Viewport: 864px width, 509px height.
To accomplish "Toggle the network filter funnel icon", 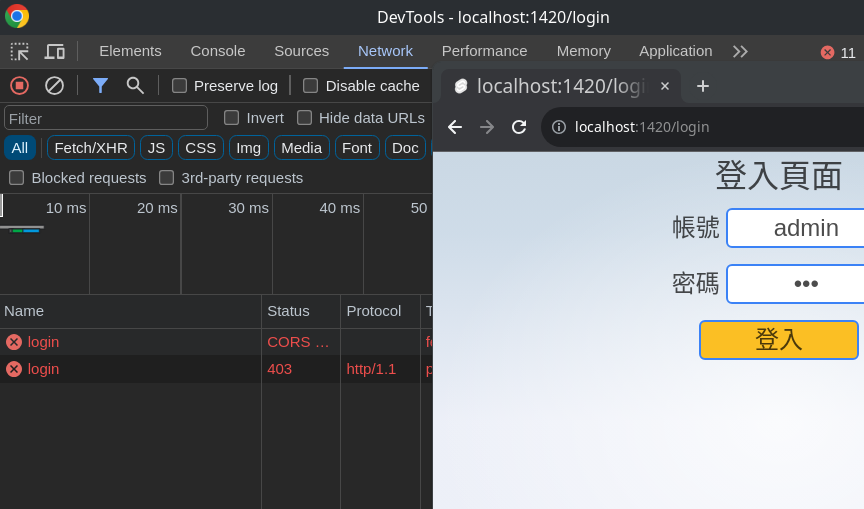I will (100, 85).
